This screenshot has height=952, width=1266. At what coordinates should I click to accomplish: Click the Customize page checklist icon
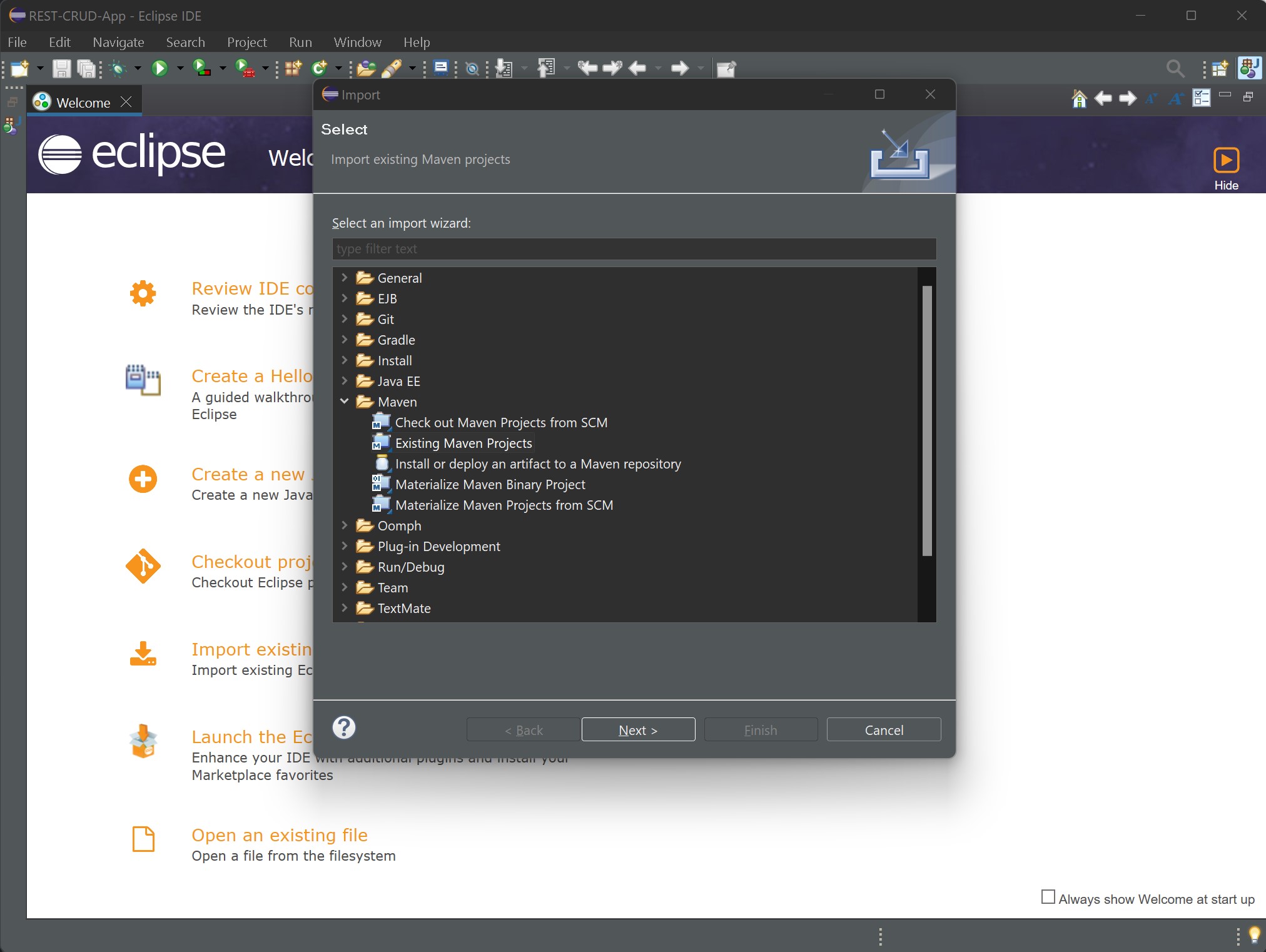pyautogui.click(x=1202, y=98)
